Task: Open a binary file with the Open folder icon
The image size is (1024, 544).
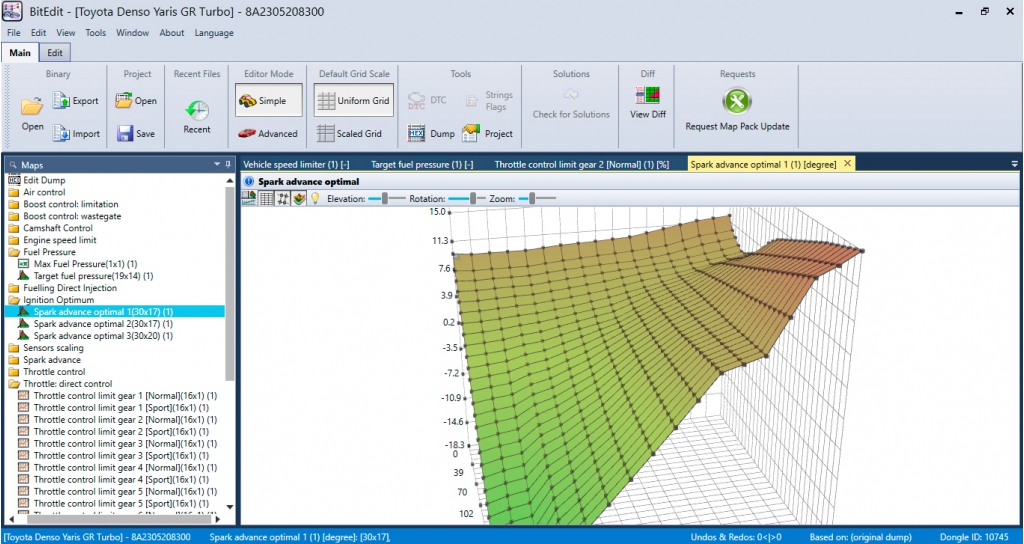Action: tap(32, 113)
